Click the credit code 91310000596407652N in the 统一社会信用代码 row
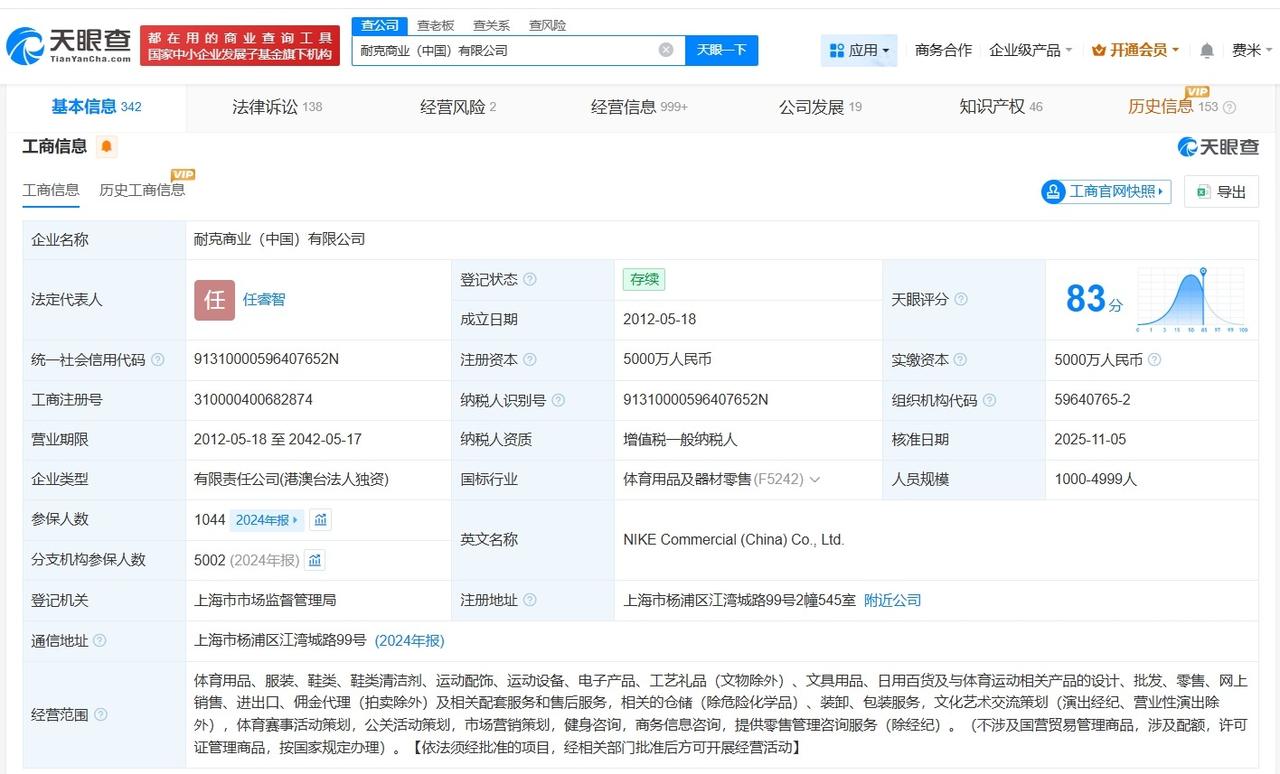The width and height of the screenshot is (1280, 774). point(267,360)
